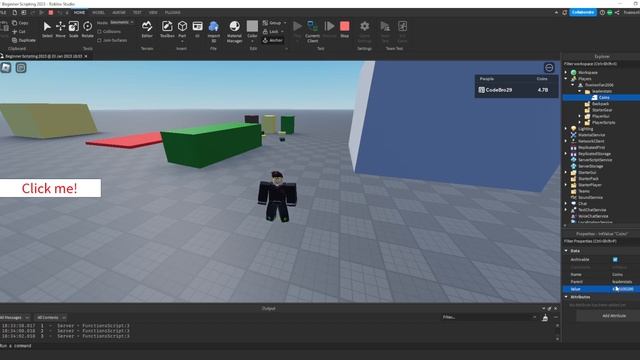Collapse the Attributes section
The image size is (640, 360).
(x=566, y=297)
